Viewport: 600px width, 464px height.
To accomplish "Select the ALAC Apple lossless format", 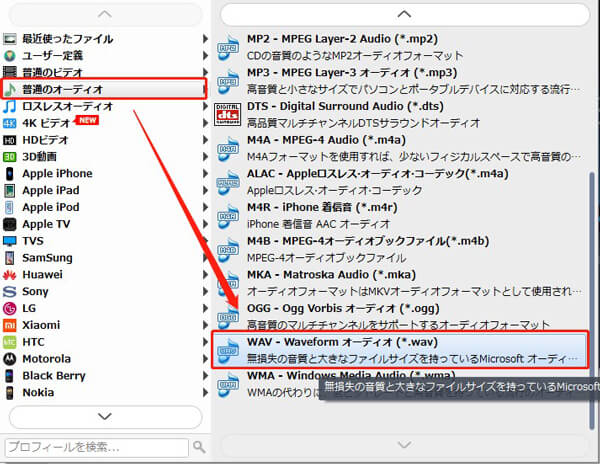I will click(400, 182).
